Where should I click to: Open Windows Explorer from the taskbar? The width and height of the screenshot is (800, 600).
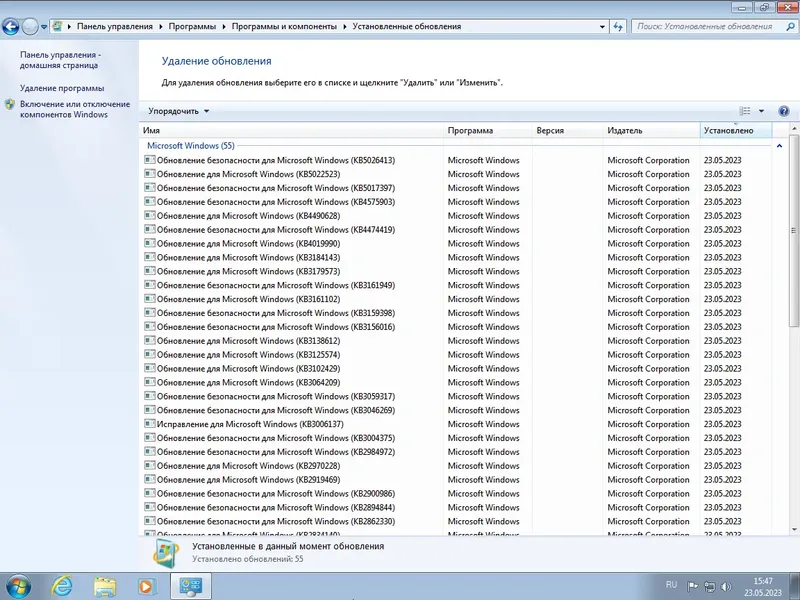point(105,587)
